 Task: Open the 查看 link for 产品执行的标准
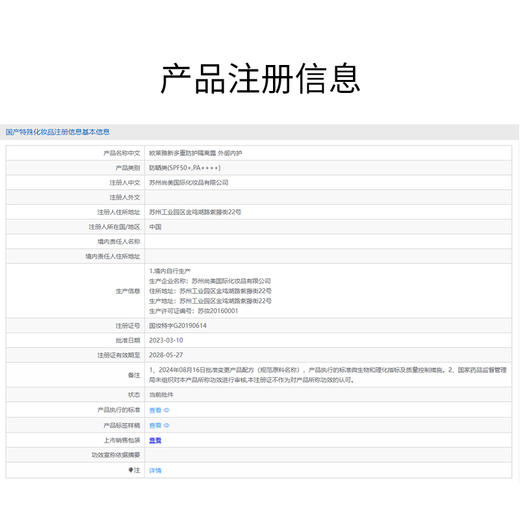155,410
